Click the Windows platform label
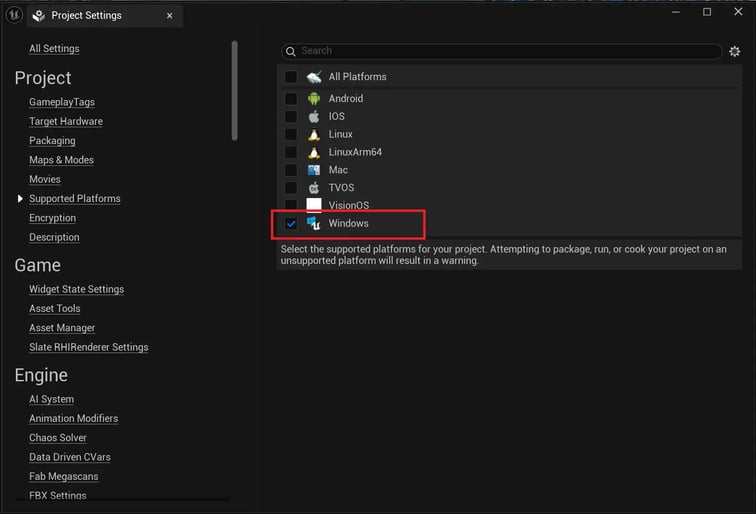 pos(349,223)
